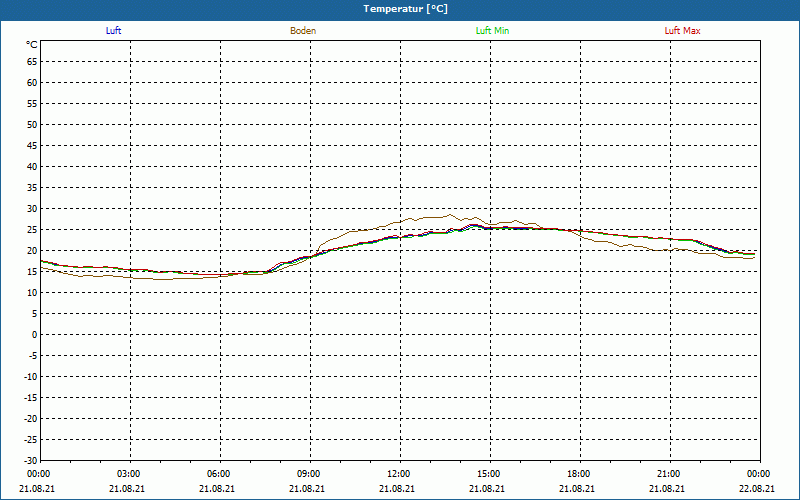Click the 30 temperature axis label

pos(32,209)
